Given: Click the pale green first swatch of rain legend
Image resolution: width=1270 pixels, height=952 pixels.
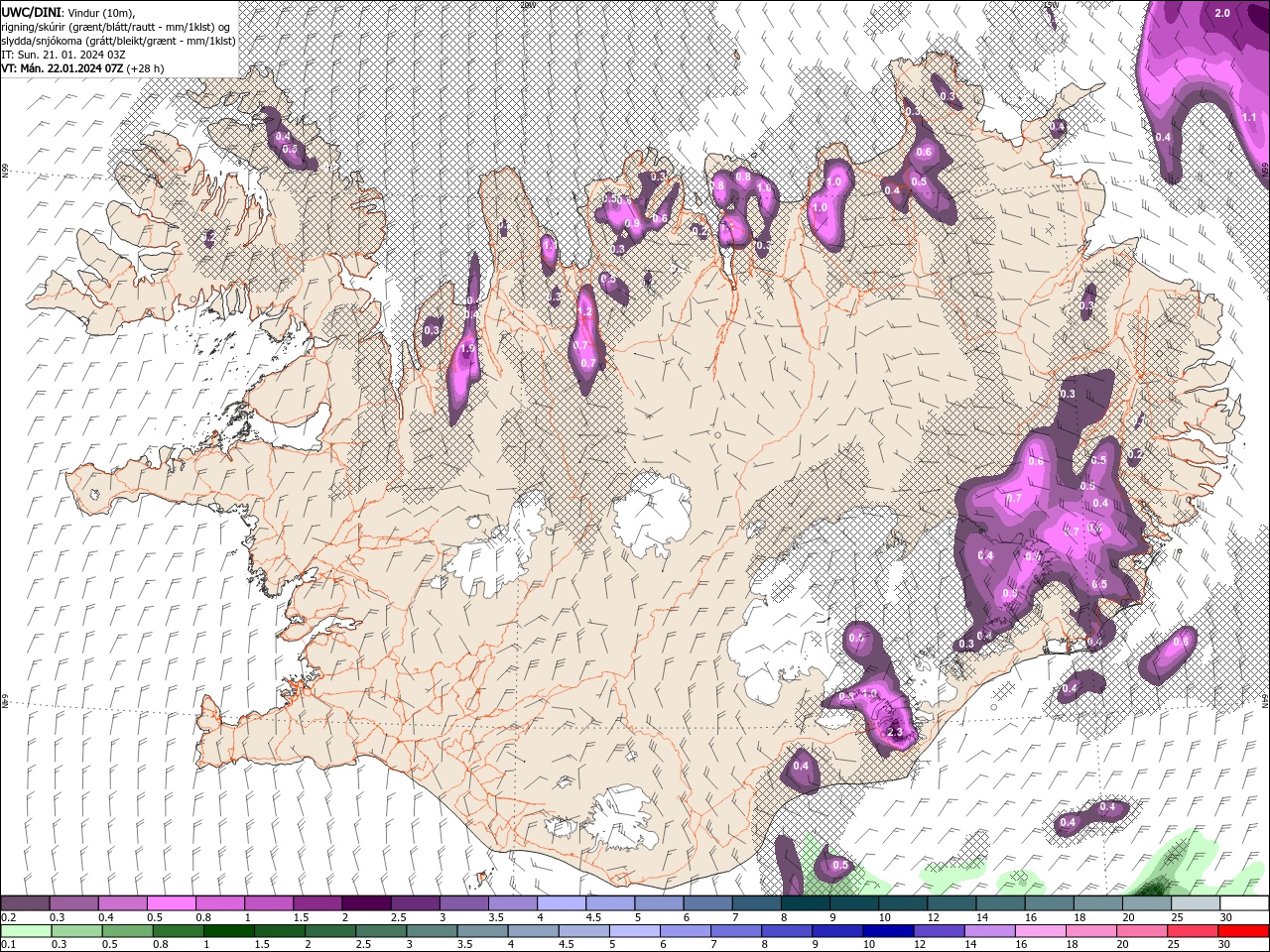Looking at the screenshot, I should point(25,931).
